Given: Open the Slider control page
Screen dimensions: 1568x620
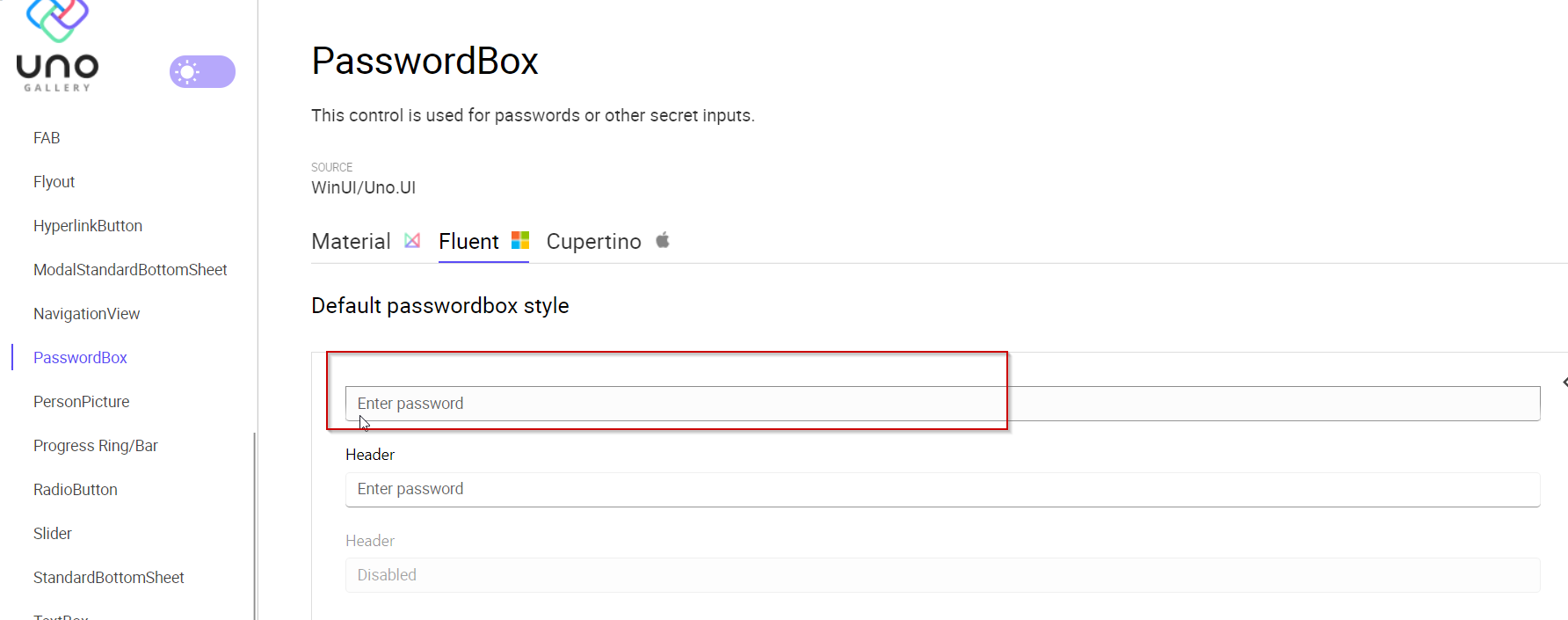Looking at the screenshot, I should pyautogui.click(x=52, y=533).
